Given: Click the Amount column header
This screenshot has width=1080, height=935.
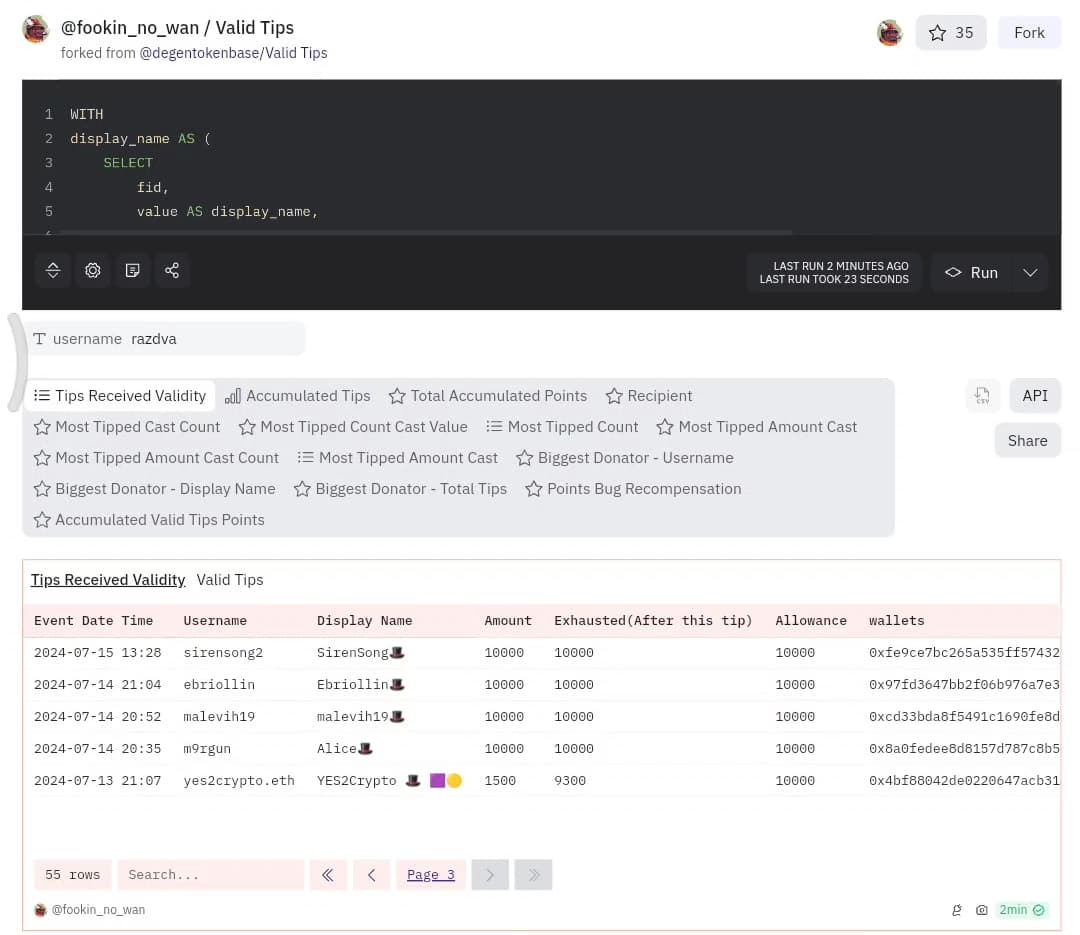Looking at the screenshot, I should [x=508, y=621].
